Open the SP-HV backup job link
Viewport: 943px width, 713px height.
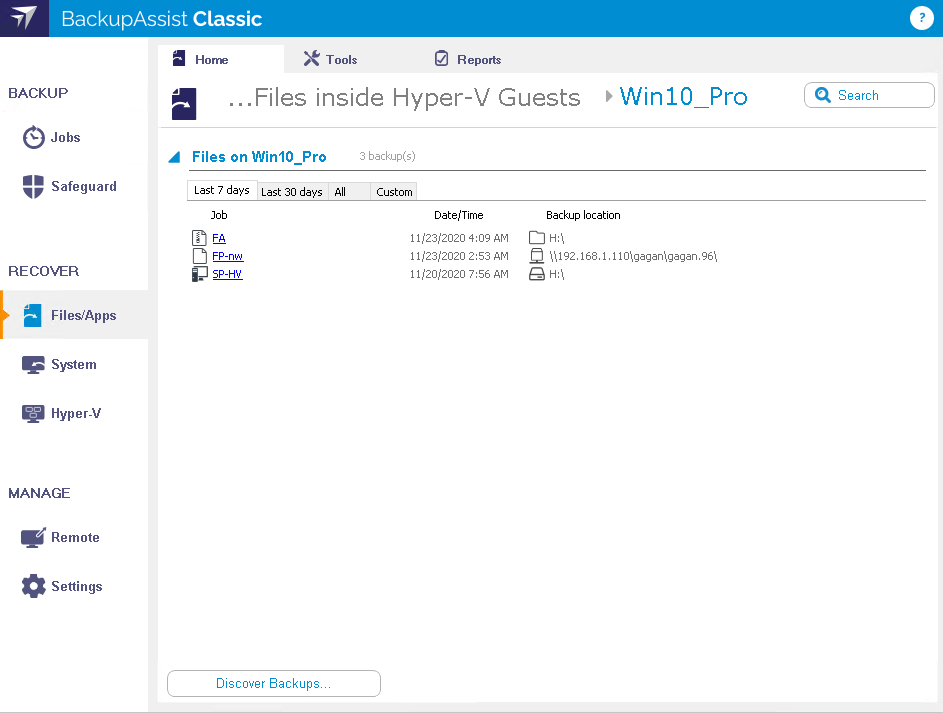click(227, 274)
